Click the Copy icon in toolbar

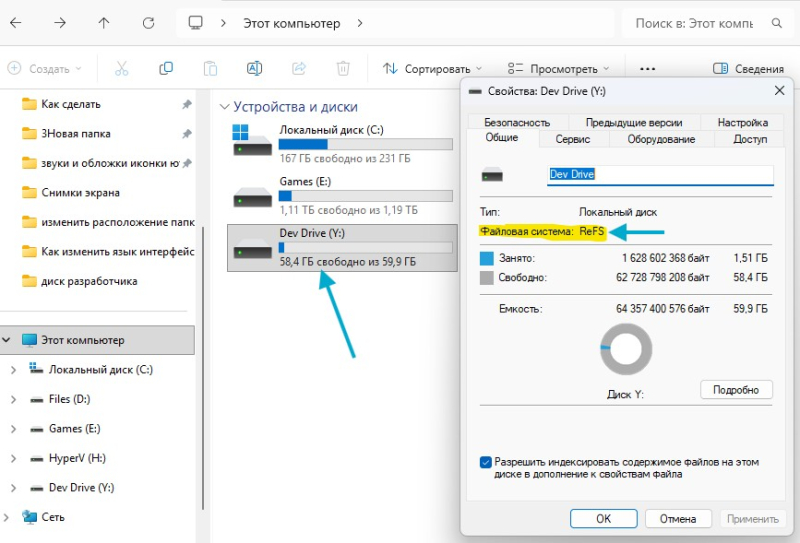click(166, 68)
